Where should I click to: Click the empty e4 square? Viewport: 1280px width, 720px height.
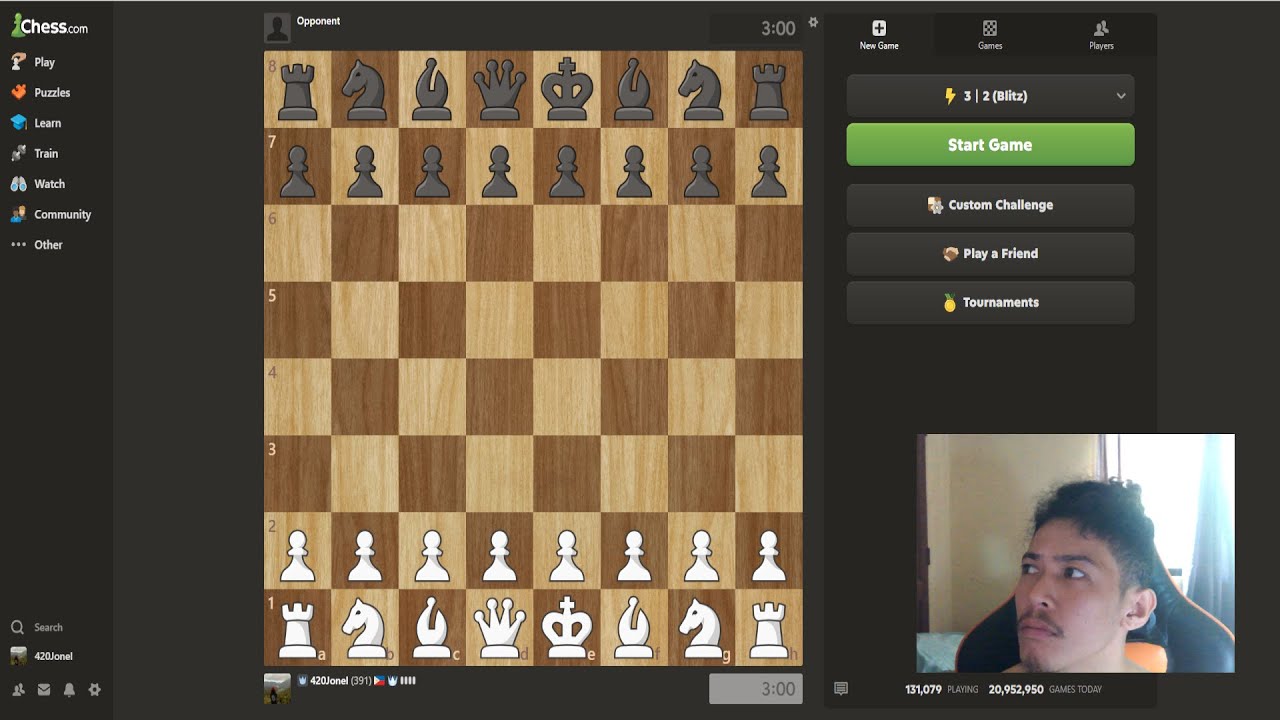tap(567, 397)
